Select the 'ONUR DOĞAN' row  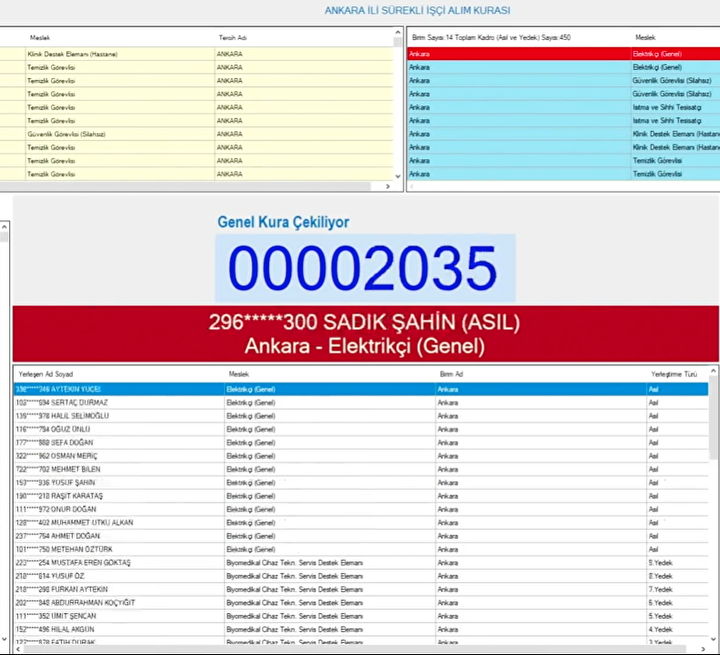361,509
